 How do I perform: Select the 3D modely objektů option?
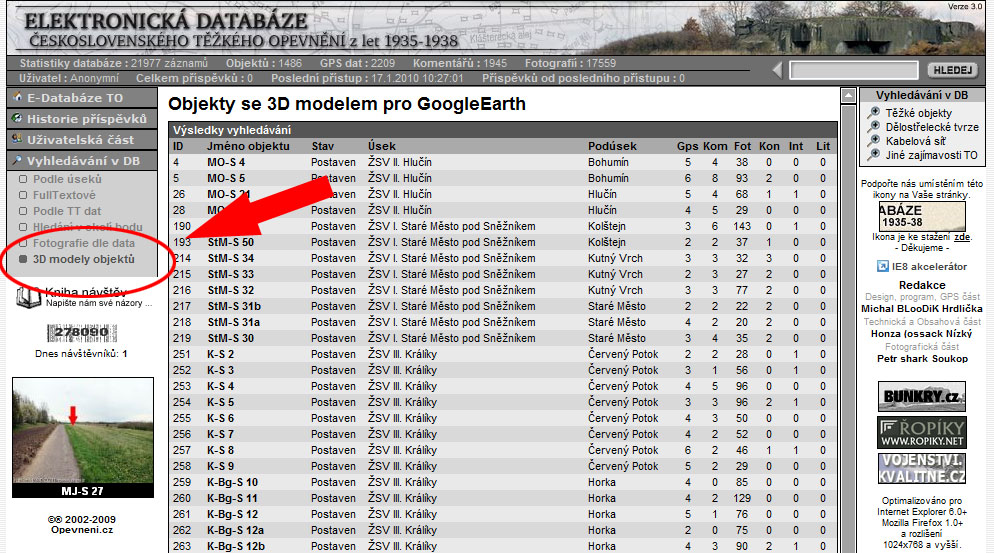tap(83, 259)
